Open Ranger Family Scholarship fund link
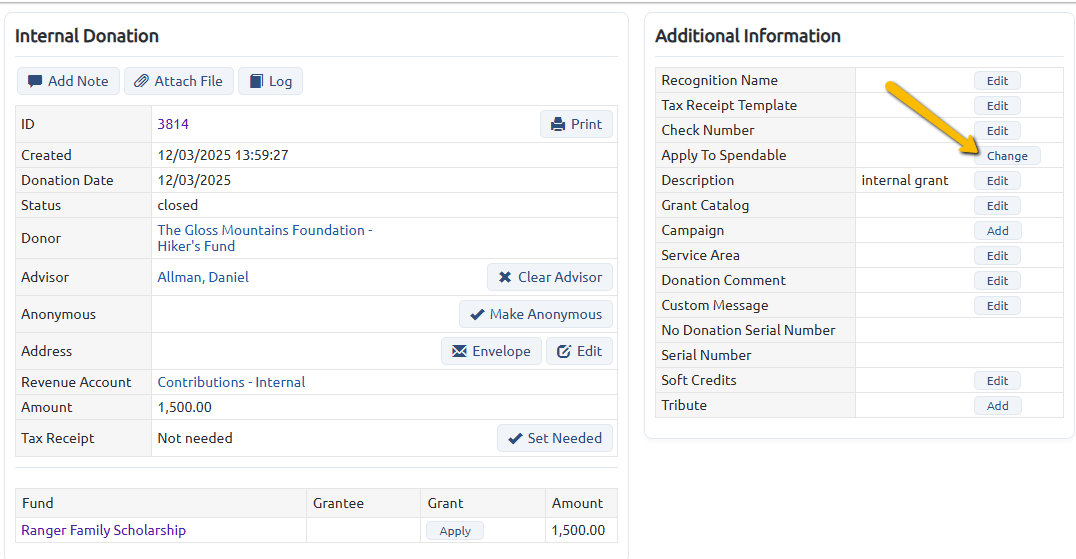Image resolution: width=1076 pixels, height=559 pixels. 104,530
